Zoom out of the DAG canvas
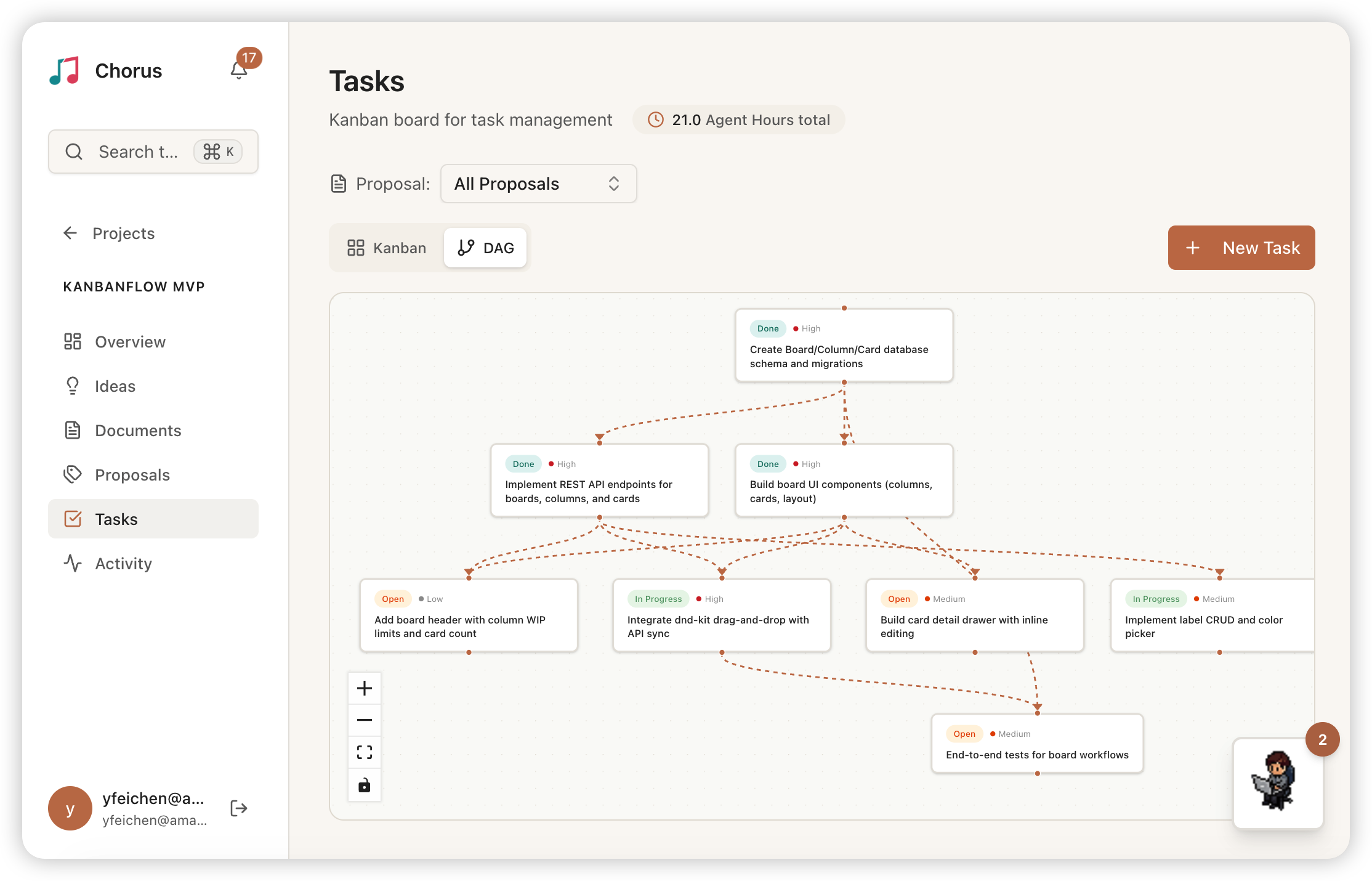The height and width of the screenshot is (881, 1372). pos(364,720)
